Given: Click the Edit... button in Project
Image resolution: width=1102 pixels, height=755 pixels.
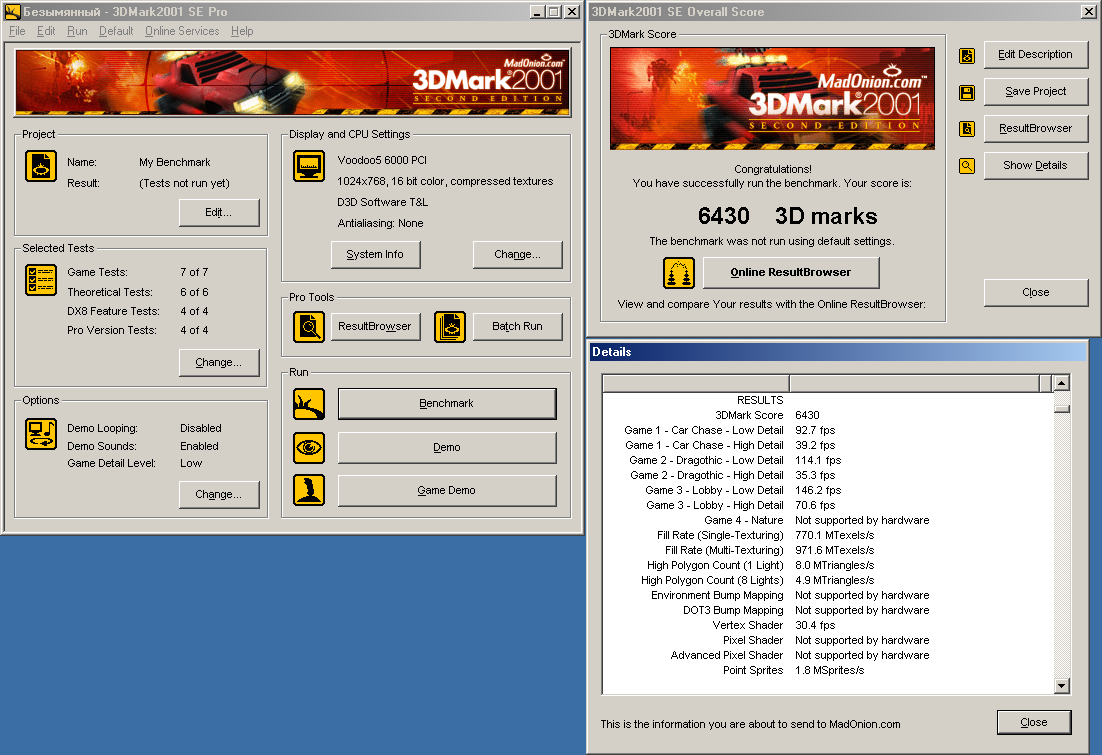Looking at the screenshot, I should [219, 212].
